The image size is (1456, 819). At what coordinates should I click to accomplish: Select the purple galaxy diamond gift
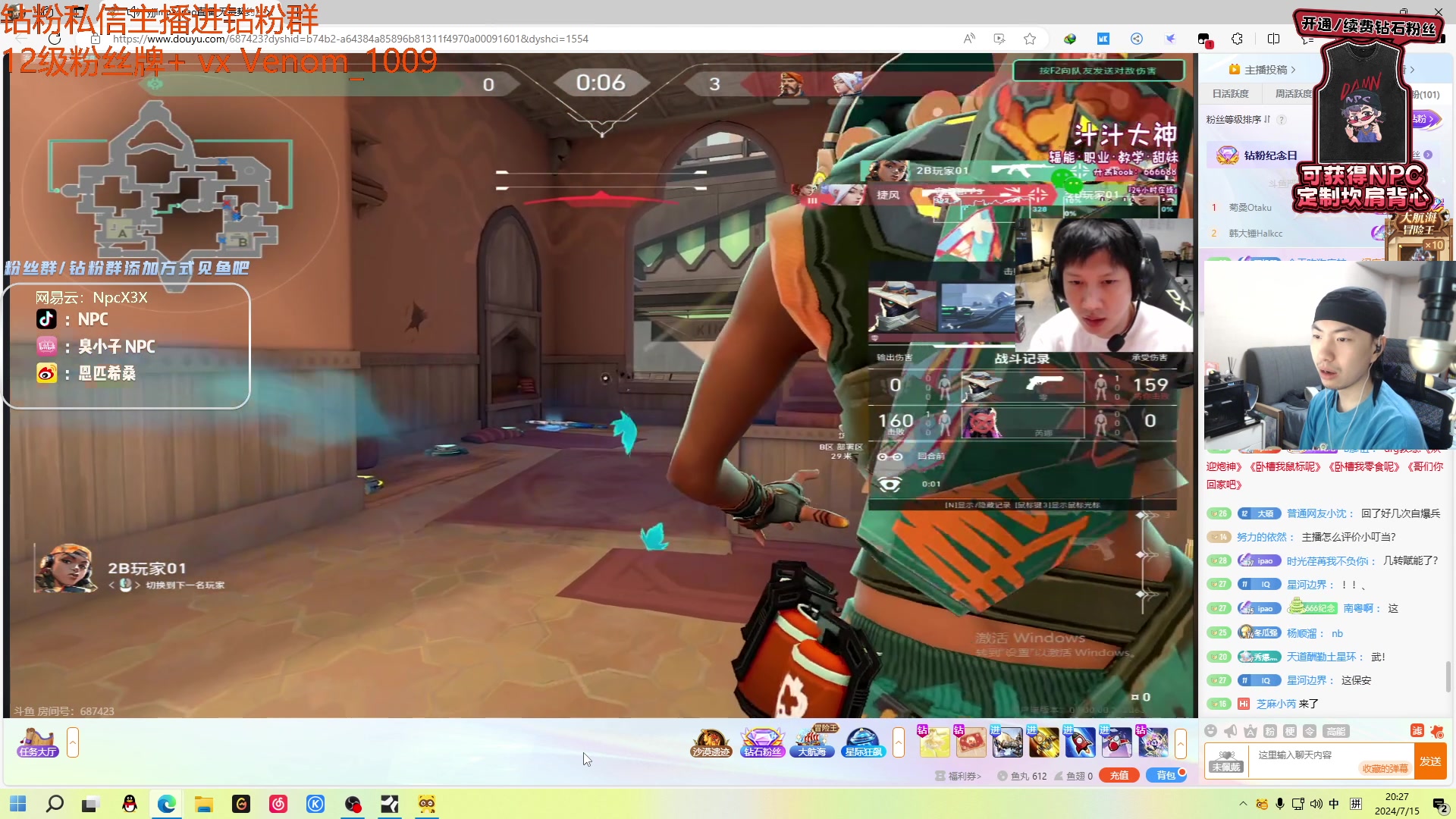coord(1152,742)
